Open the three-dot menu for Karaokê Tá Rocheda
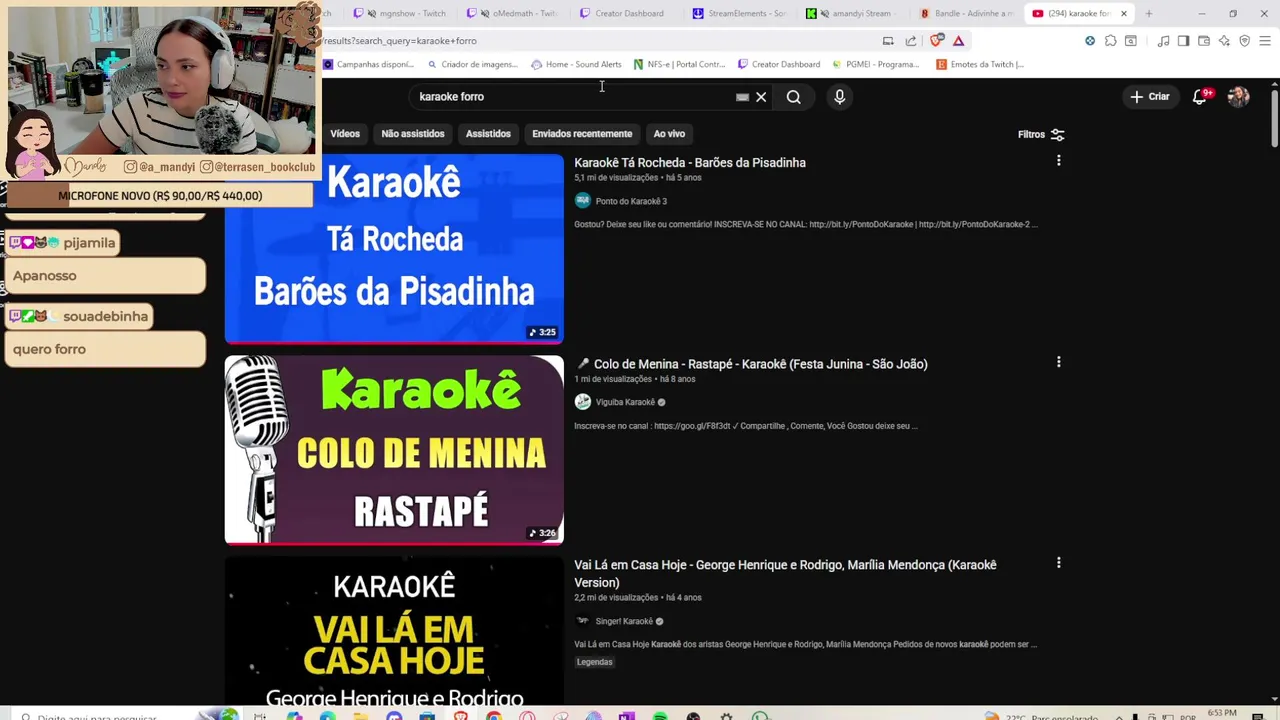The height and width of the screenshot is (720, 1280). click(1058, 161)
